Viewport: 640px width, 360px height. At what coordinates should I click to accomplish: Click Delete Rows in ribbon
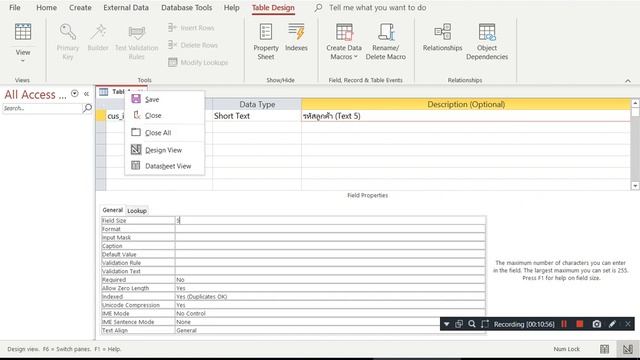click(193, 45)
